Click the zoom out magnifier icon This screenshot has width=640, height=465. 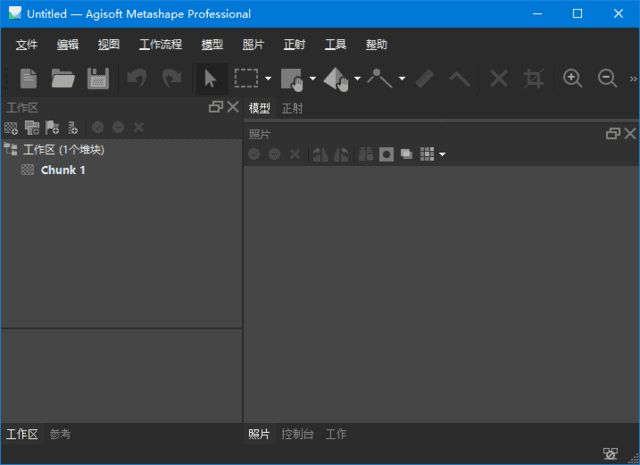pos(607,78)
